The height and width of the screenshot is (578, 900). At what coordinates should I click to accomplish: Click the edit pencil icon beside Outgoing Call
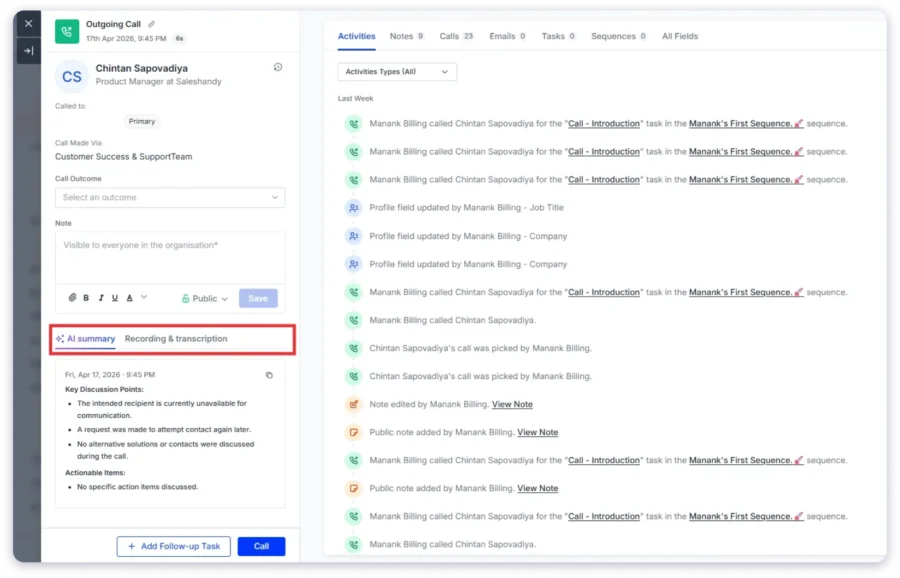(x=151, y=24)
